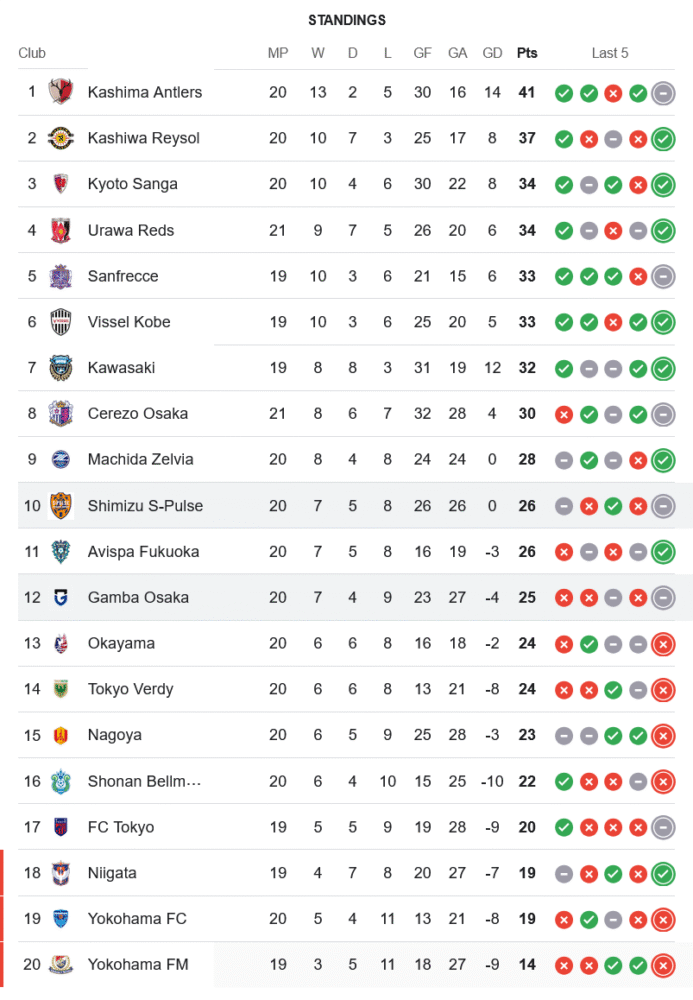Click Kashiwa Reysol's latest win result icon
This screenshot has width=693, height=1000.
[662, 139]
